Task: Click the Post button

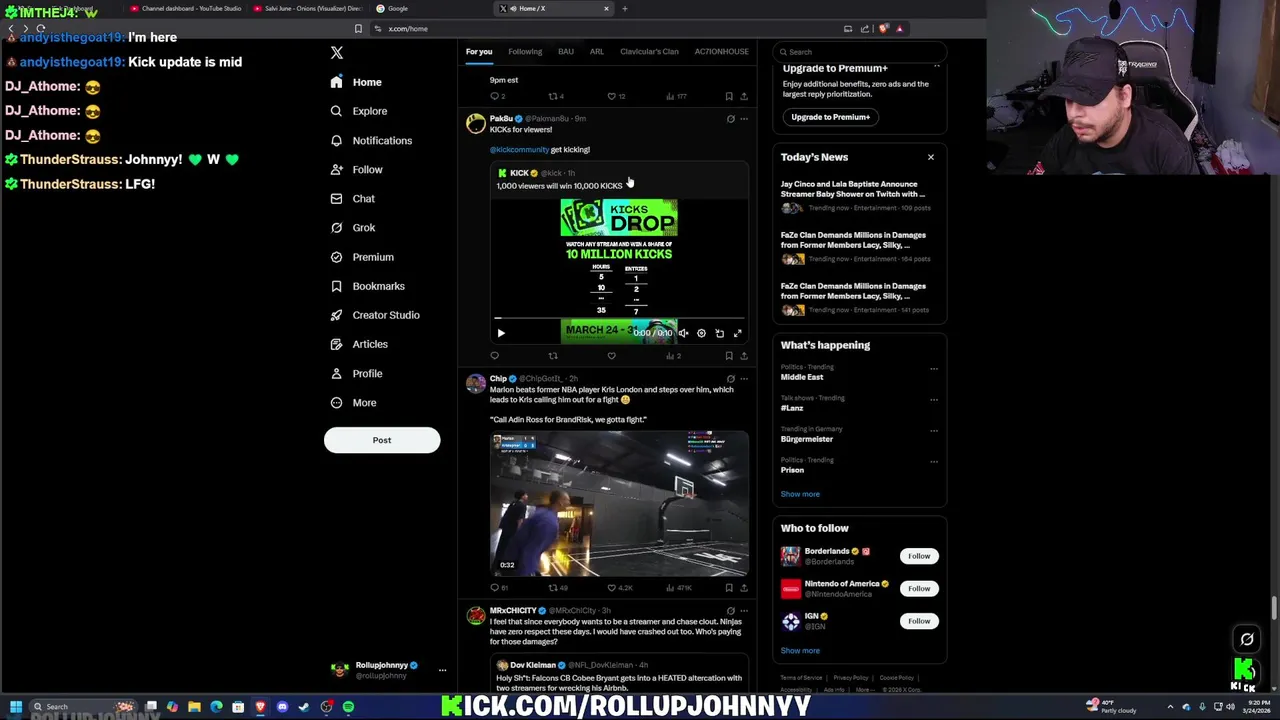Action: (x=382, y=440)
